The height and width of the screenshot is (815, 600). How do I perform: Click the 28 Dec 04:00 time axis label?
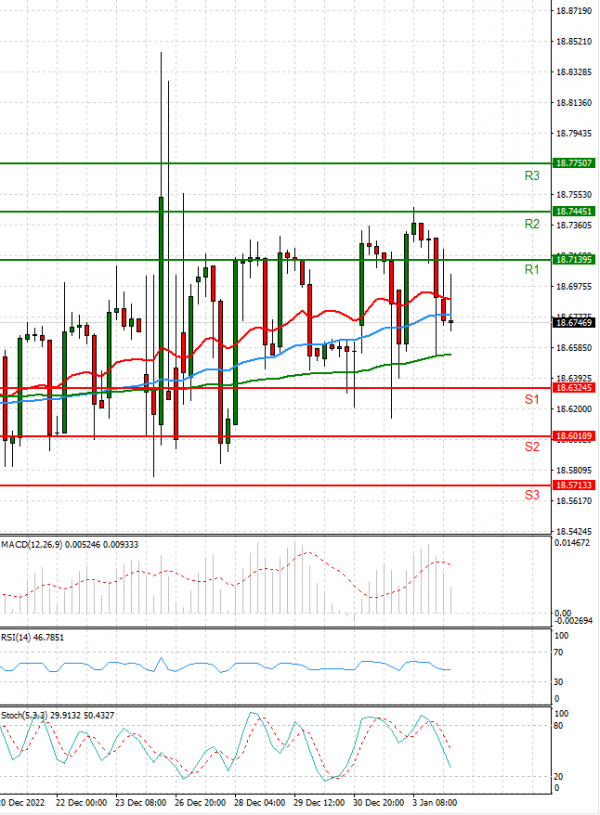260,803
